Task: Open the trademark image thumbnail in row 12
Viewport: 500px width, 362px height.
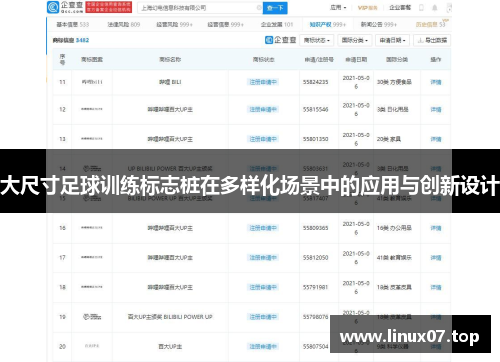Action: (x=92, y=109)
